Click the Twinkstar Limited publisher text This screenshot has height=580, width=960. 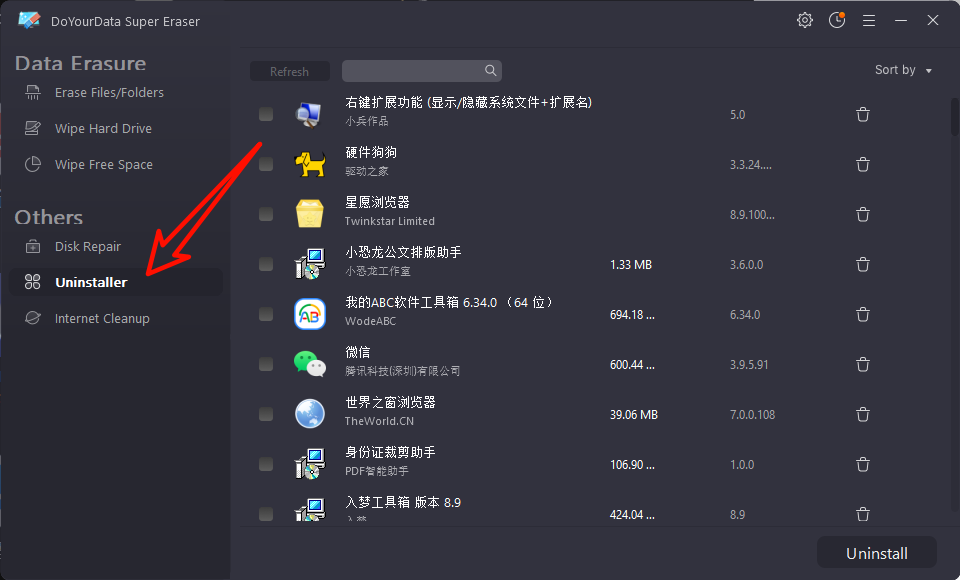389,221
